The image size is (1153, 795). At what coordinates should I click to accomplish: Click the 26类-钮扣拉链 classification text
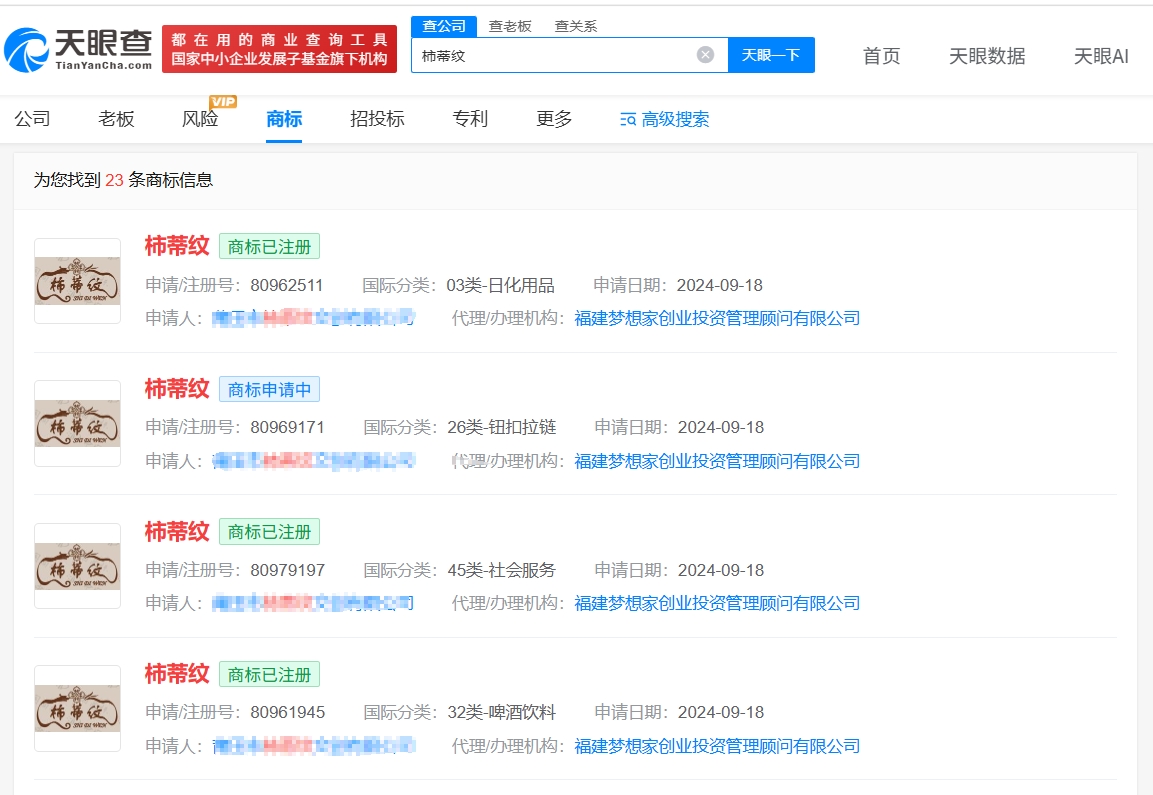pyautogui.click(x=501, y=427)
